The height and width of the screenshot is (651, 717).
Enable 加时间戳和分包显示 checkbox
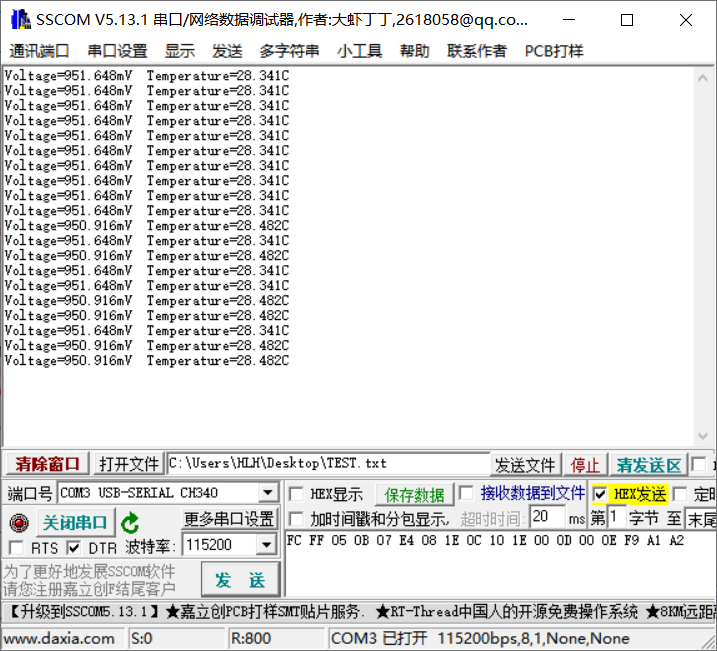tap(296, 519)
